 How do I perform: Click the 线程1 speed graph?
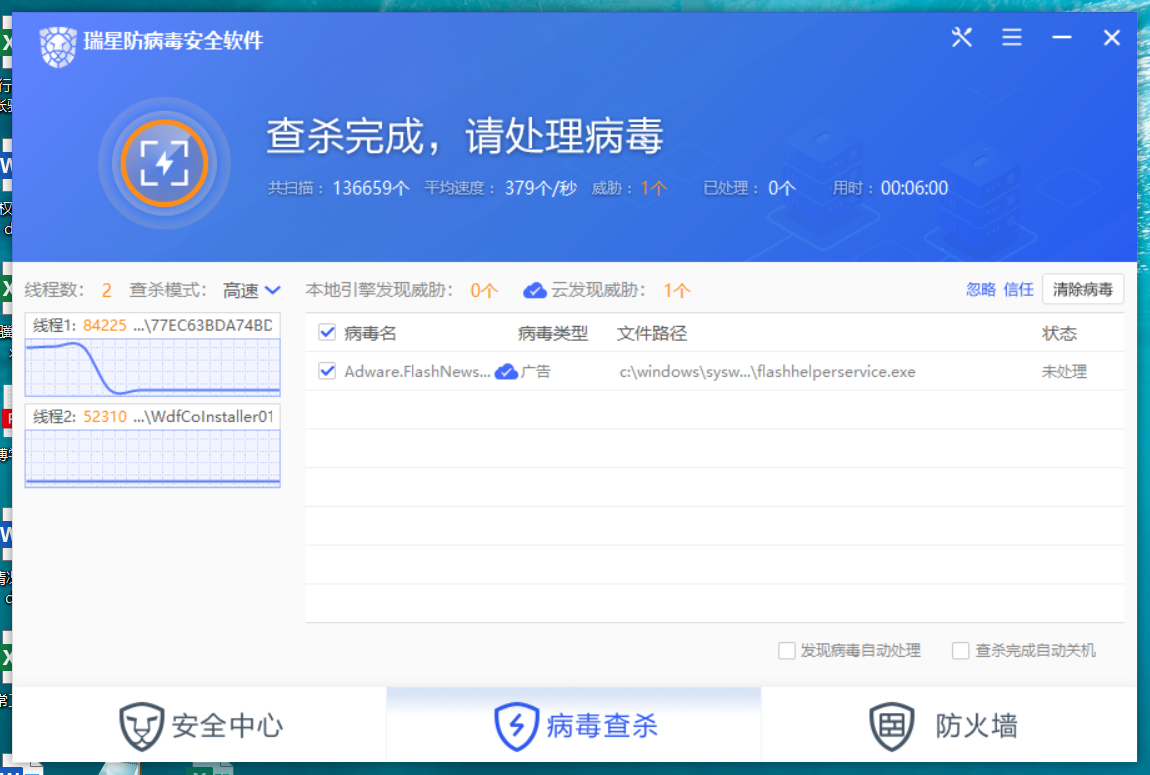(x=153, y=367)
